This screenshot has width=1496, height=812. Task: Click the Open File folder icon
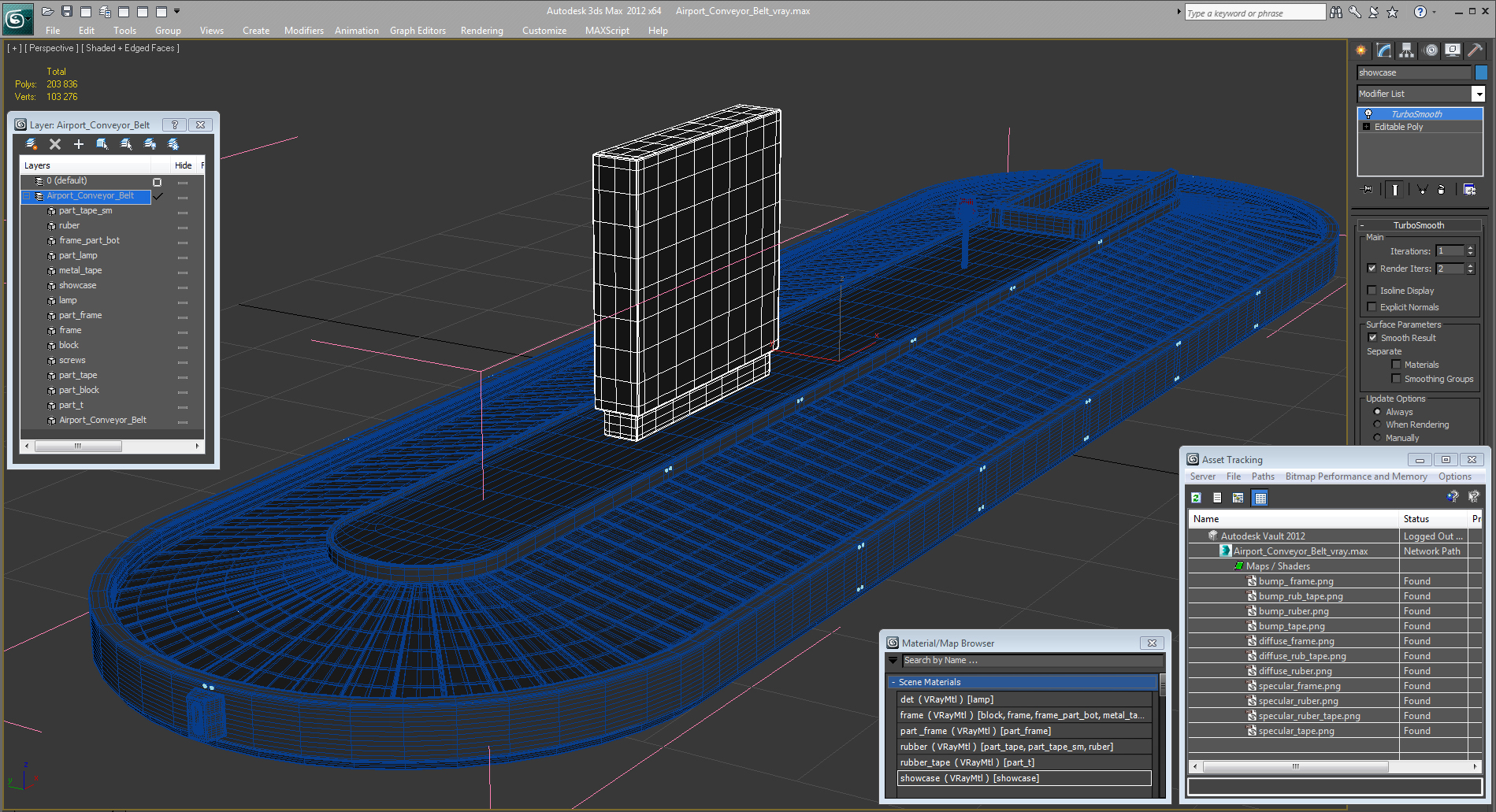(47, 11)
